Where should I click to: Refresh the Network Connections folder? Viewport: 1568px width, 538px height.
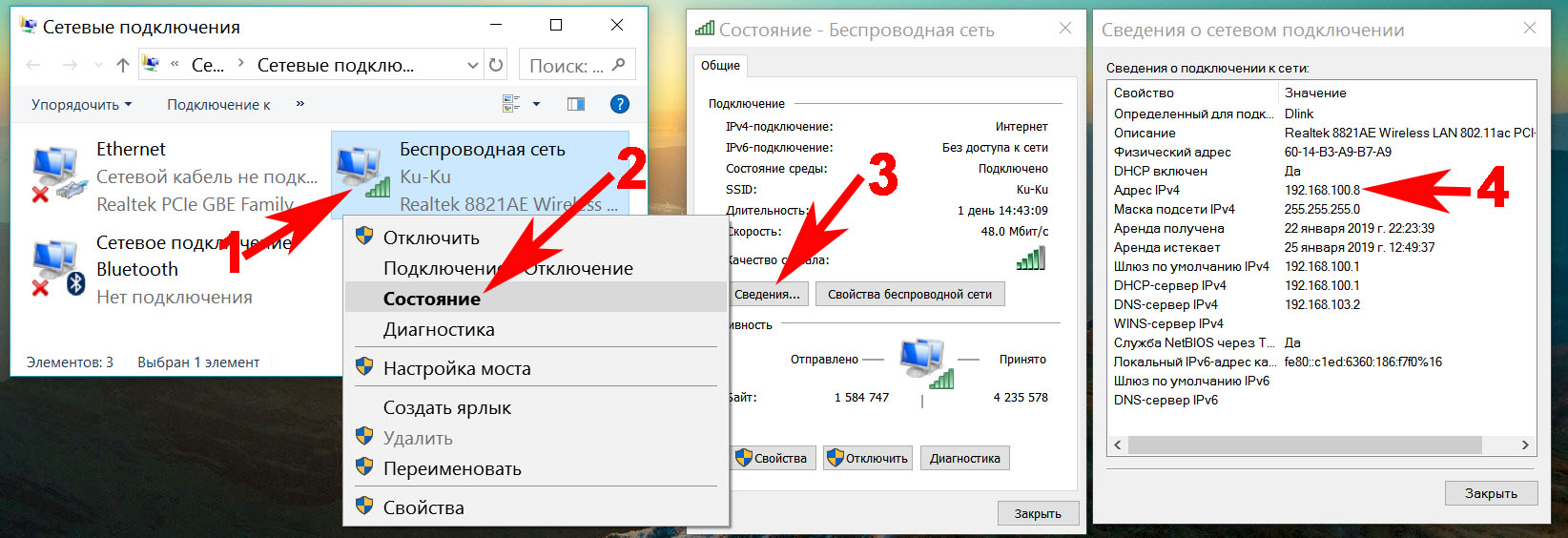496,65
